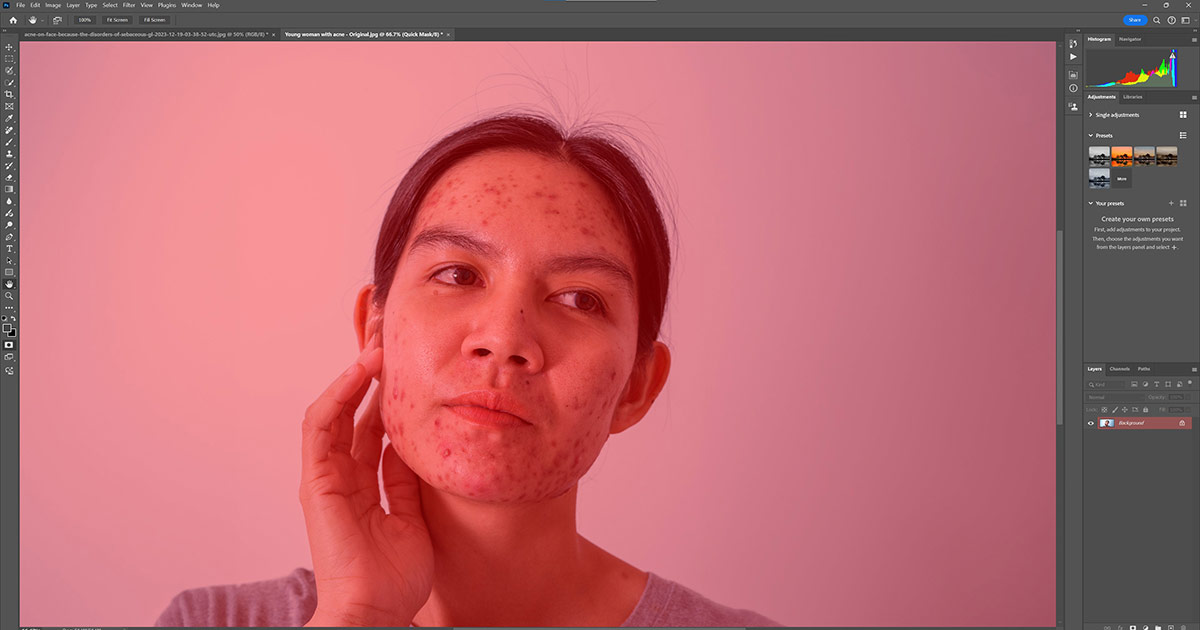The image size is (1200, 630).
Task: Enable Lock transparent pixels in Layers panel
Action: 1104,410
